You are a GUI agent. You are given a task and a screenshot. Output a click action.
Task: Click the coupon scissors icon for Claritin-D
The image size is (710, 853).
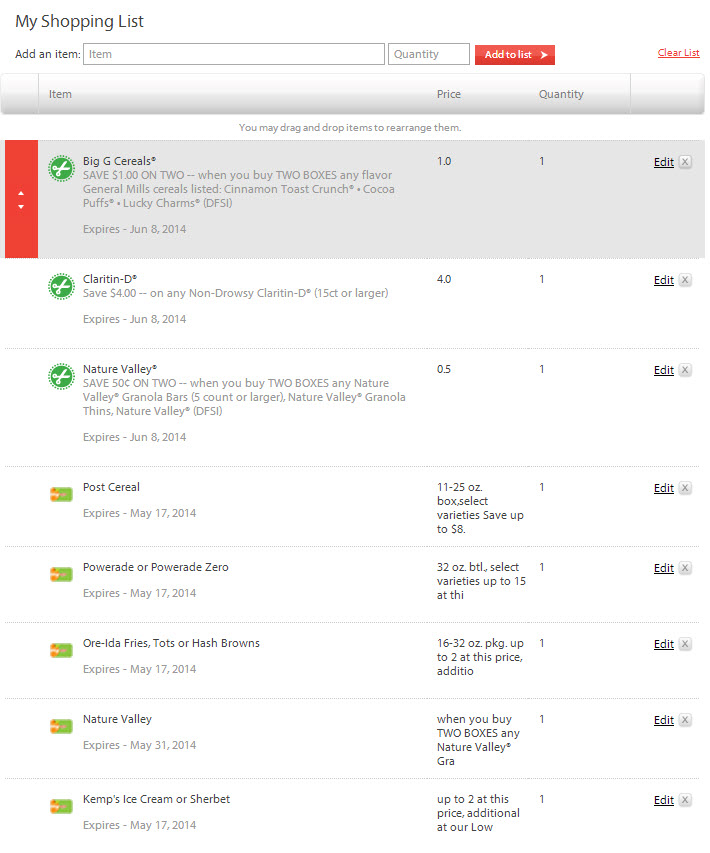coord(61,286)
